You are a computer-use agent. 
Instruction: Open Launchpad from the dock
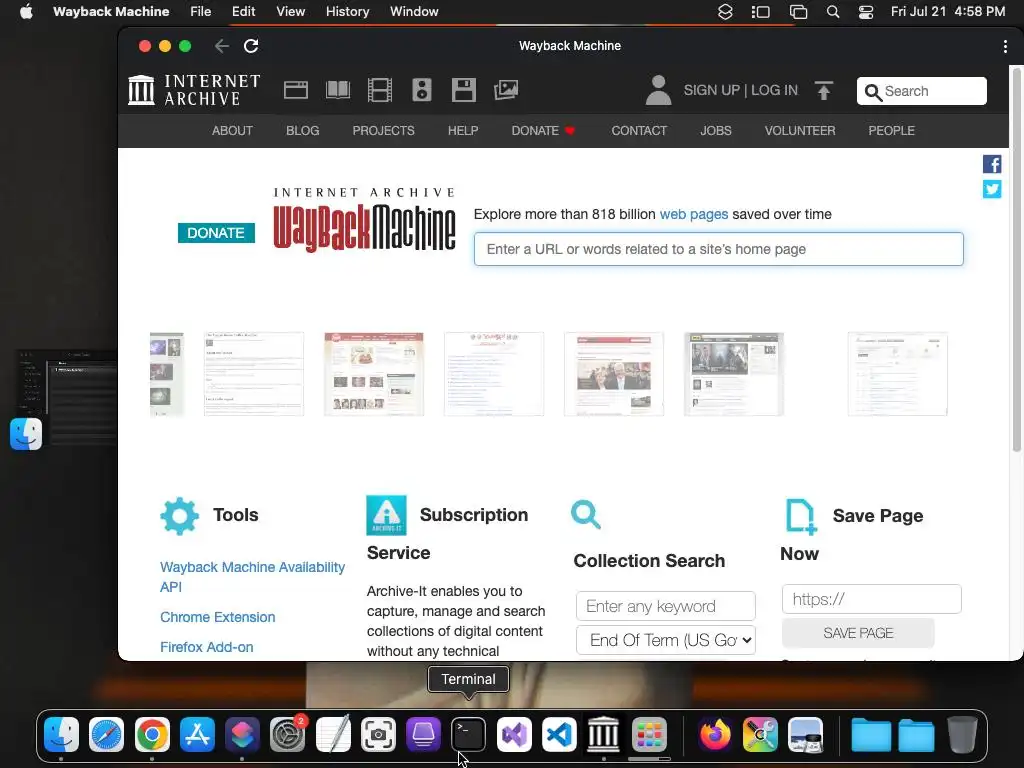649,735
